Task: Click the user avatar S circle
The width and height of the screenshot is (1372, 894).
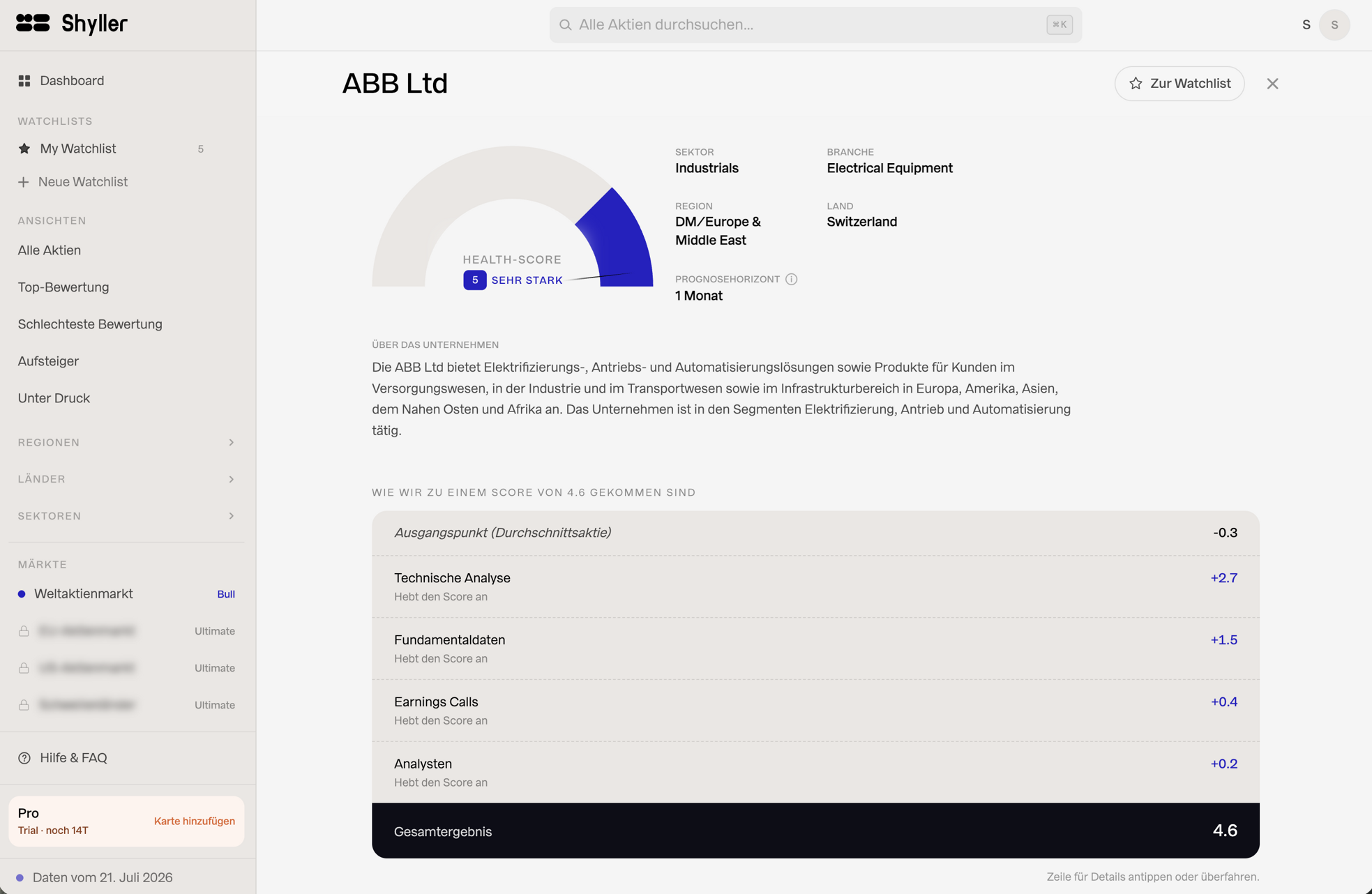Action: [x=1334, y=25]
